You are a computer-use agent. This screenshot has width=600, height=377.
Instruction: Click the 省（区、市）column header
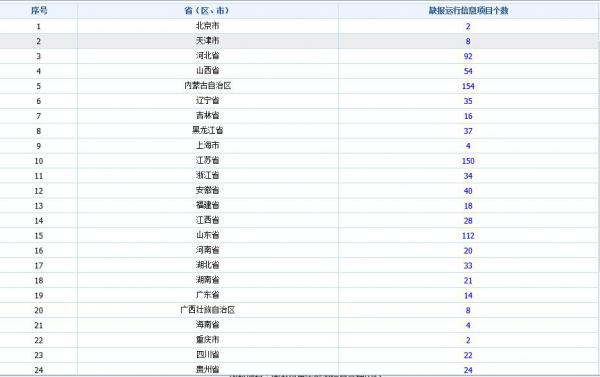click(x=207, y=10)
